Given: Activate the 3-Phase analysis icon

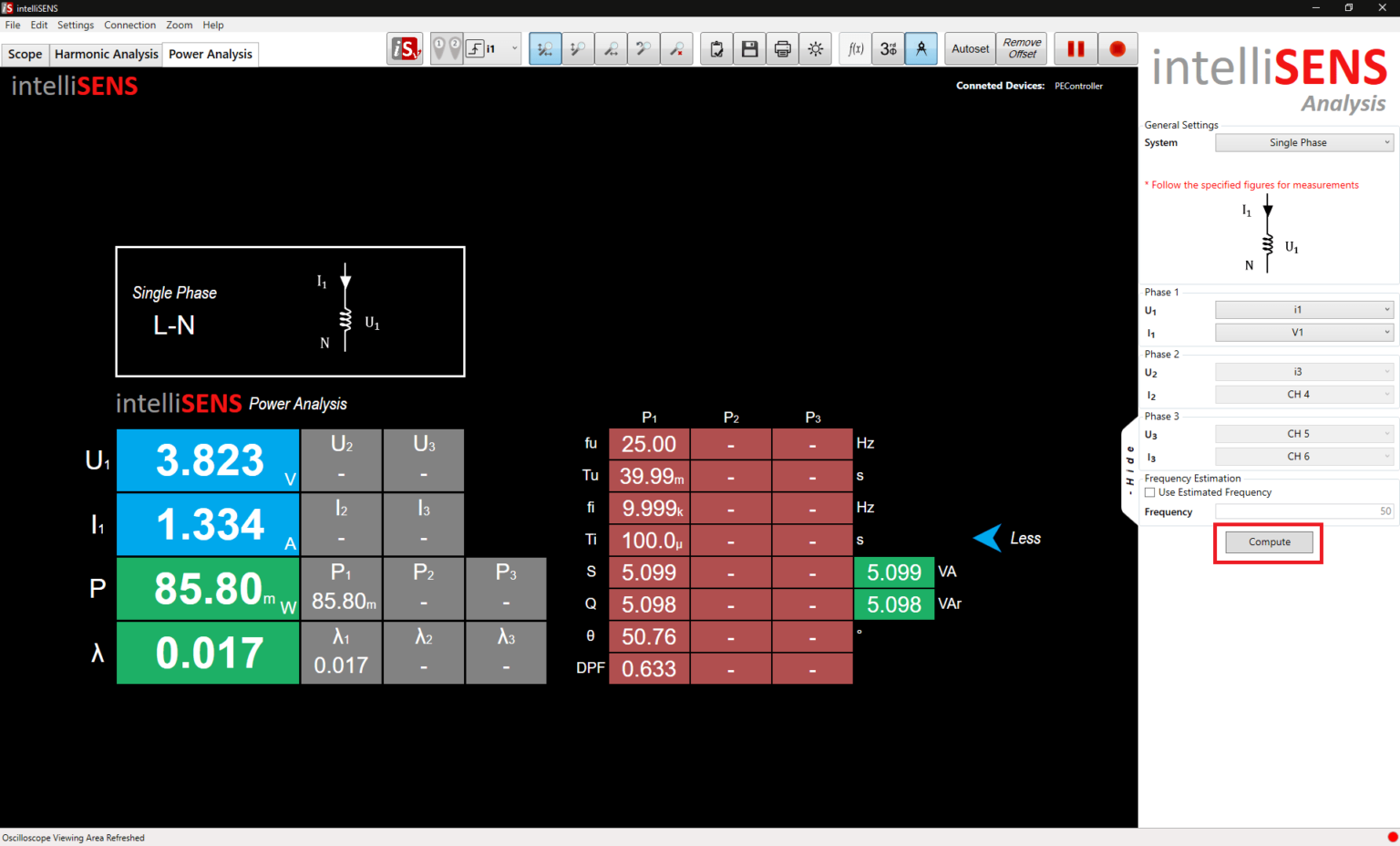Looking at the screenshot, I should click(x=888, y=48).
